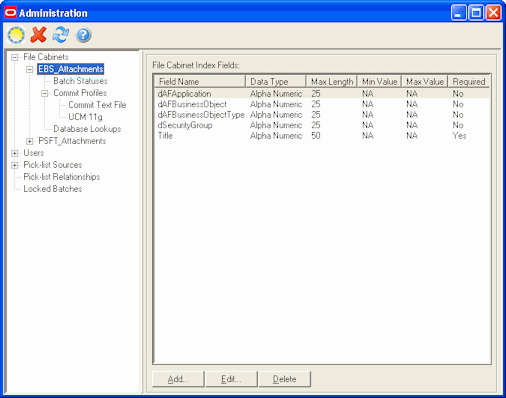This screenshot has height=398, width=506.
Task: Select the UCM 11g commit profile
Action: (x=85, y=117)
